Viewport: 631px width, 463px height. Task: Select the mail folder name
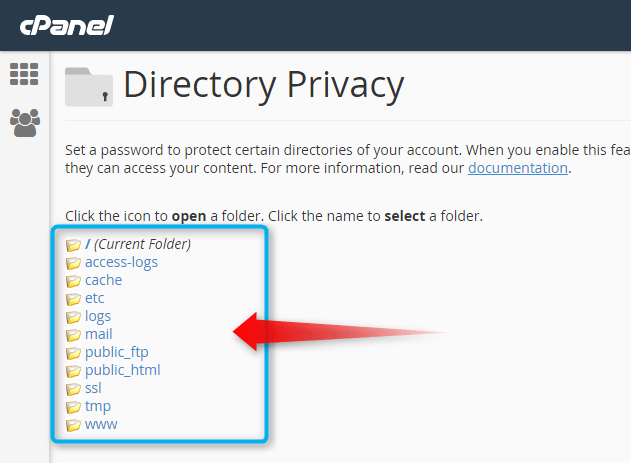point(99,334)
